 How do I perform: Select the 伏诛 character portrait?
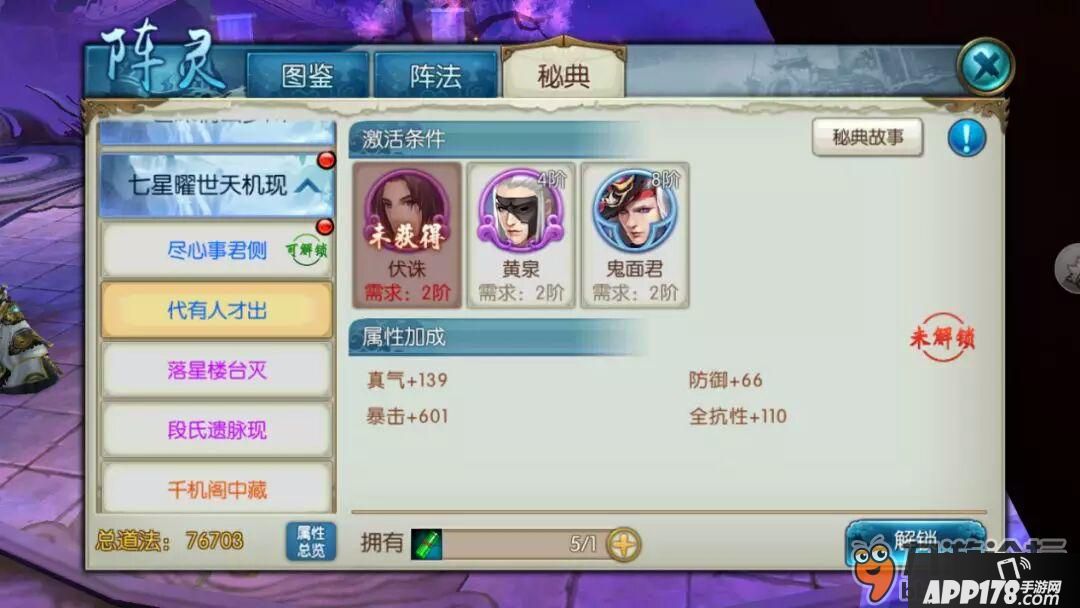tap(406, 235)
